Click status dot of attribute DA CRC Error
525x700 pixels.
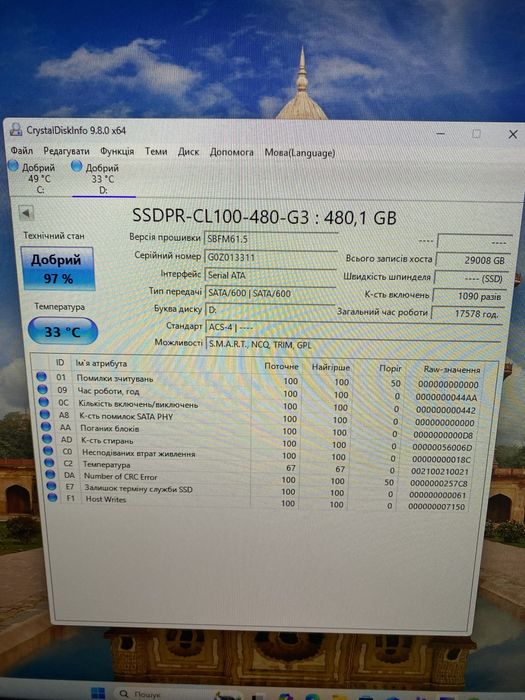tap(50, 474)
